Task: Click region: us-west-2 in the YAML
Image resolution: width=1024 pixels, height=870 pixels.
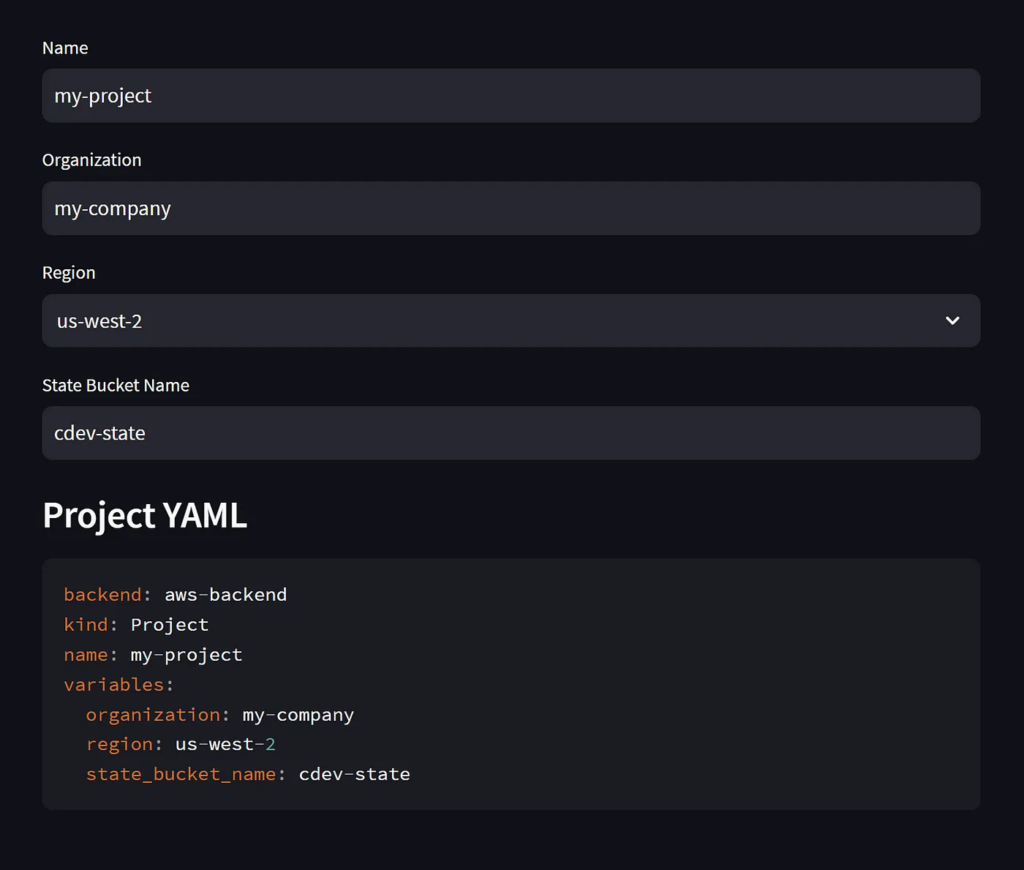Action: point(180,744)
